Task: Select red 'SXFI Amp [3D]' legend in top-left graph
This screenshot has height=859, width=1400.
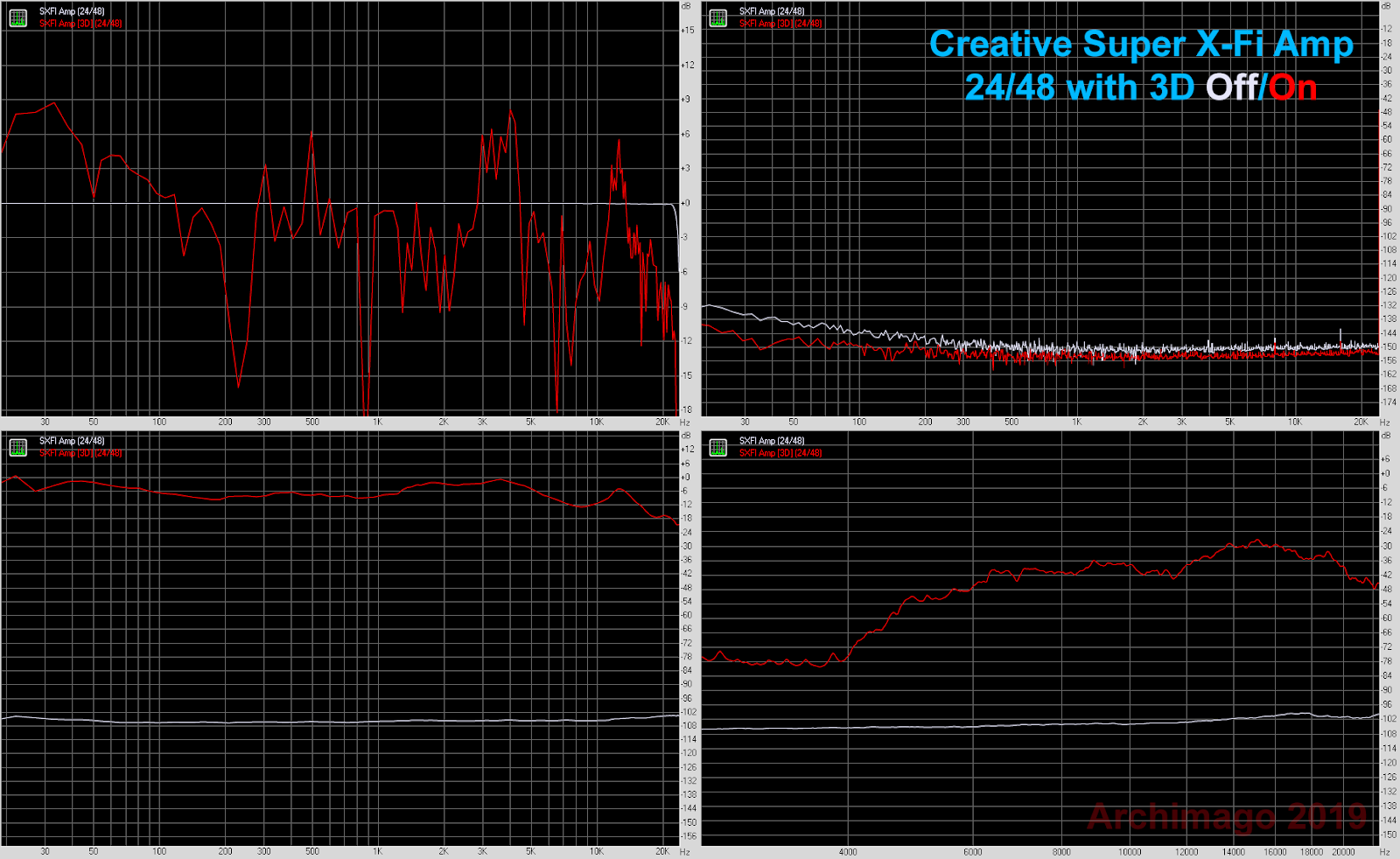Action: pyautogui.click(x=80, y=24)
